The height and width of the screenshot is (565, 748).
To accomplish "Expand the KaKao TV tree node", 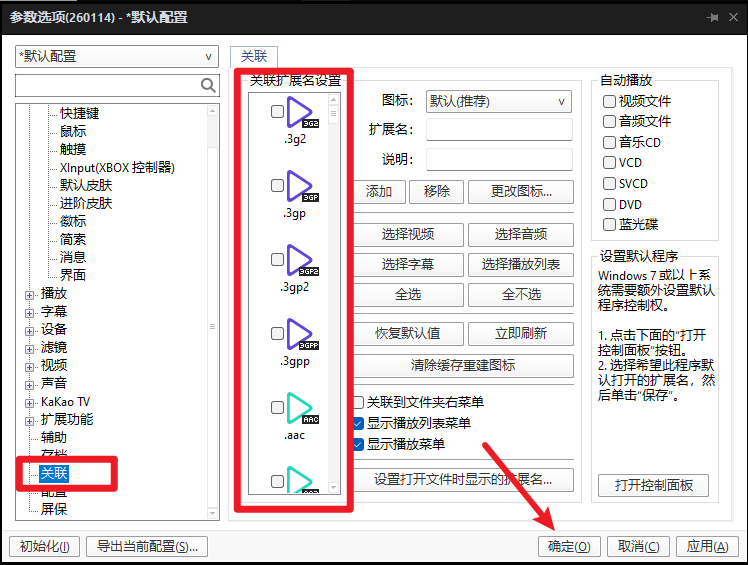I will point(30,403).
